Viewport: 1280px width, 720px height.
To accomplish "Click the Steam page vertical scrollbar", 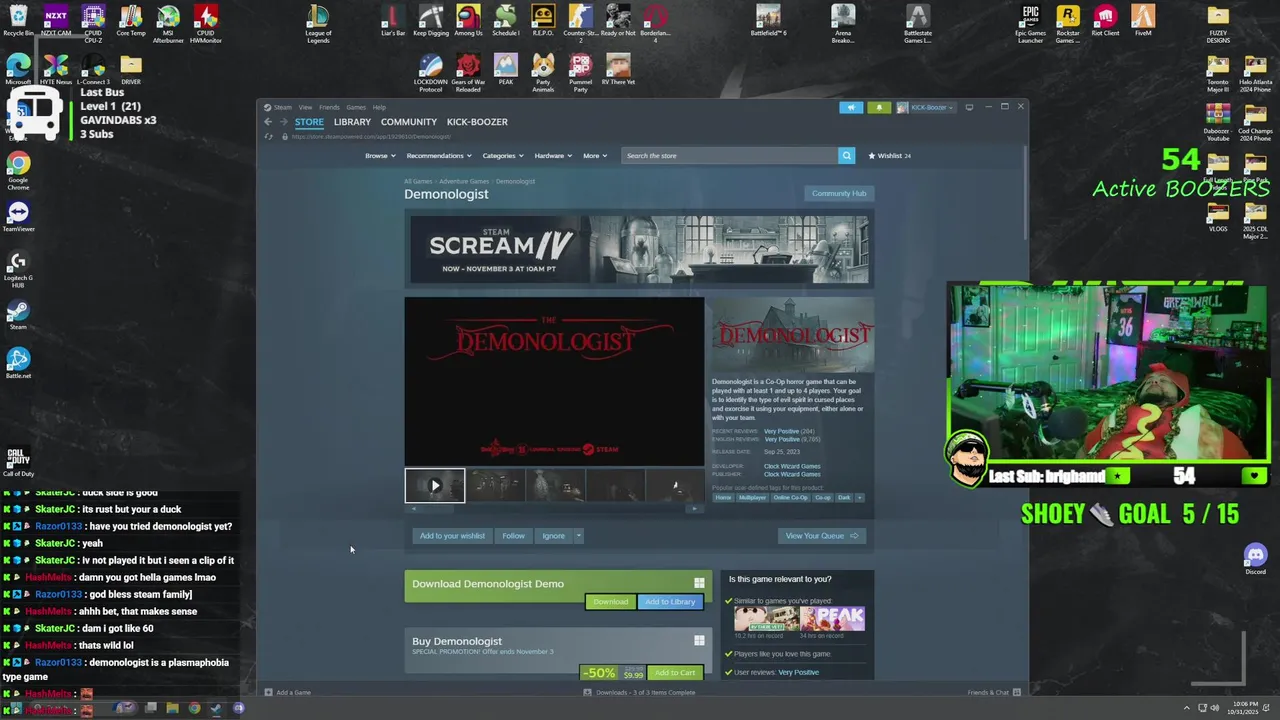I will [x=1026, y=195].
